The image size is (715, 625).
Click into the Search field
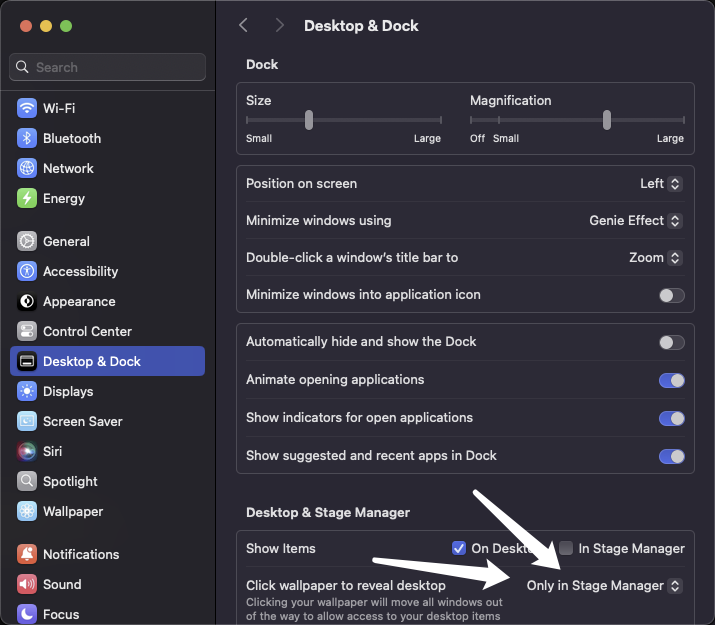click(x=107, y=67)
